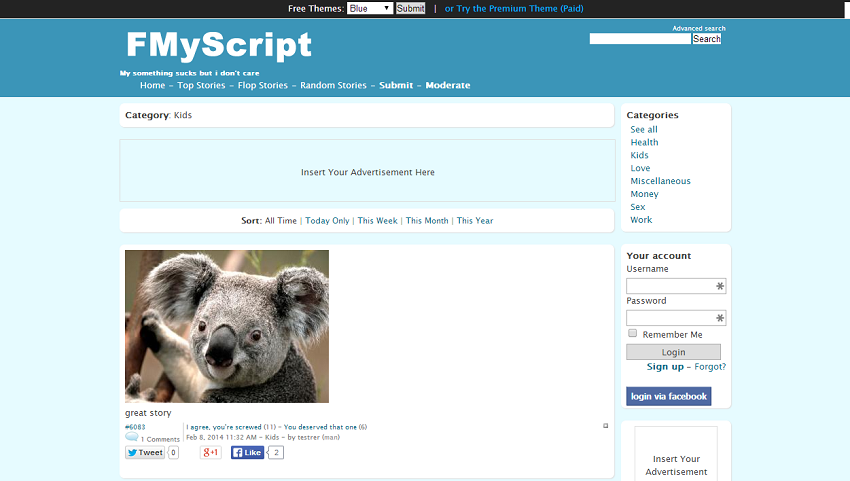Select the Kids category in the sidebar
The image size is (850, 481).
click(639, 155)
